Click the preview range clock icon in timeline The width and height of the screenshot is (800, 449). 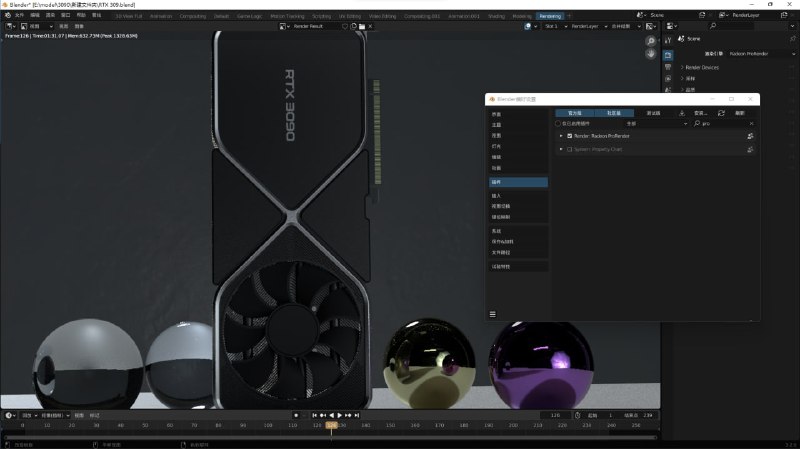click(578, 415)
